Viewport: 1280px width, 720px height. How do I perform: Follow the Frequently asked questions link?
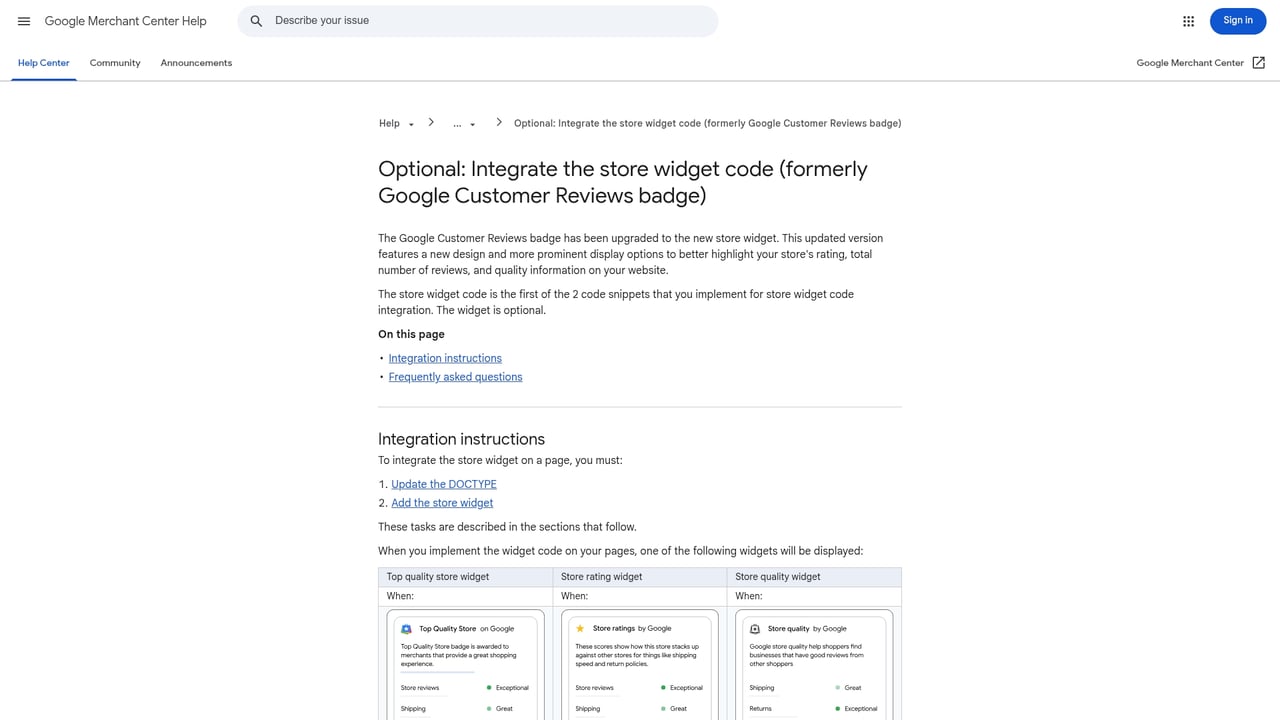click(x=455, y=376)
